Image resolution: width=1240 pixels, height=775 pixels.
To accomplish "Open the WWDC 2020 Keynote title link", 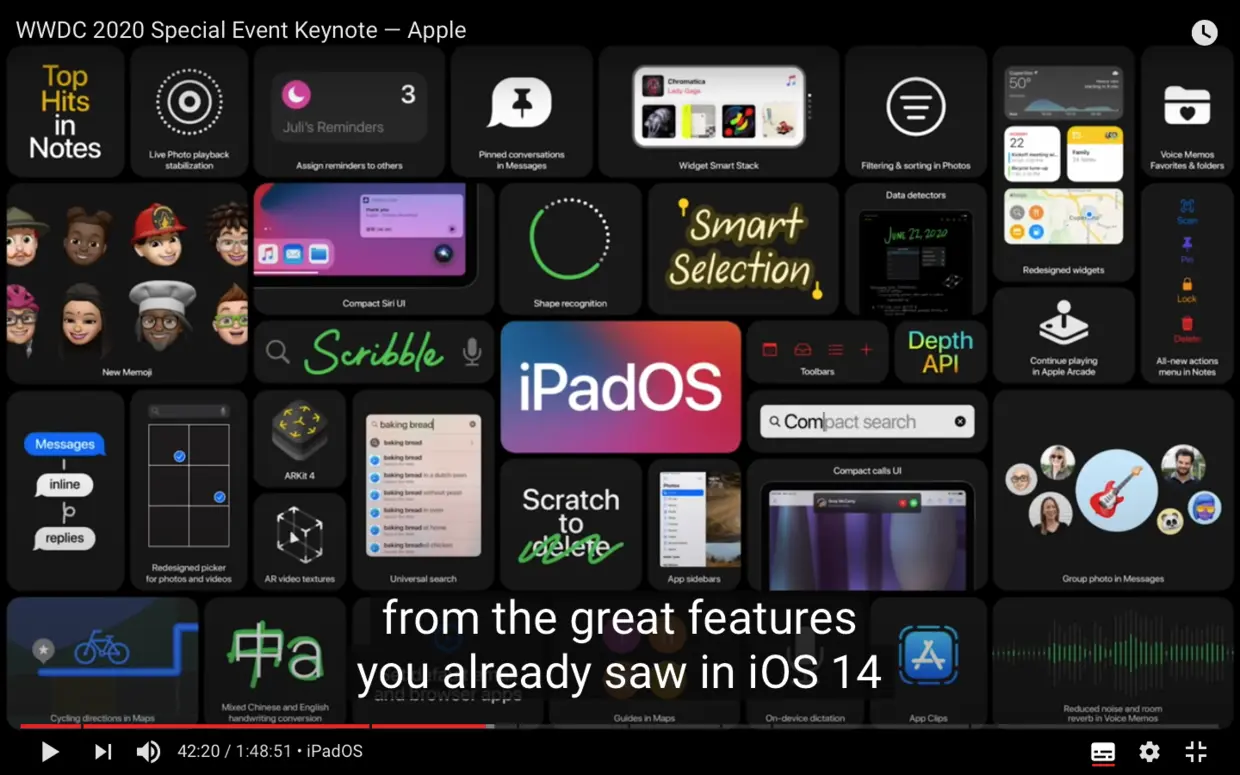I will pos(240,30).
